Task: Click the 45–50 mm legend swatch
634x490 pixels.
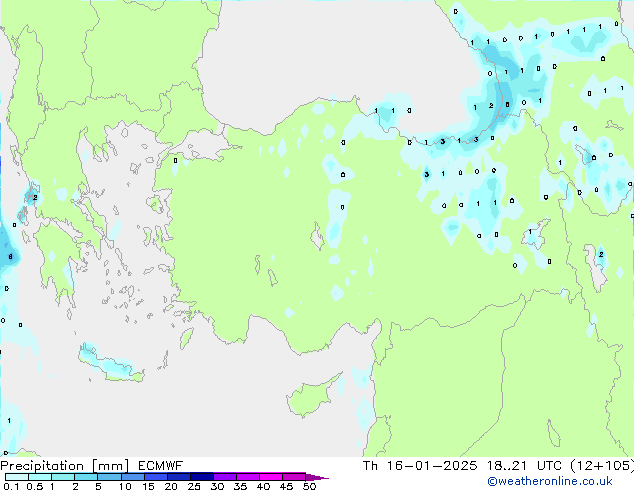Action: [294, 477]
